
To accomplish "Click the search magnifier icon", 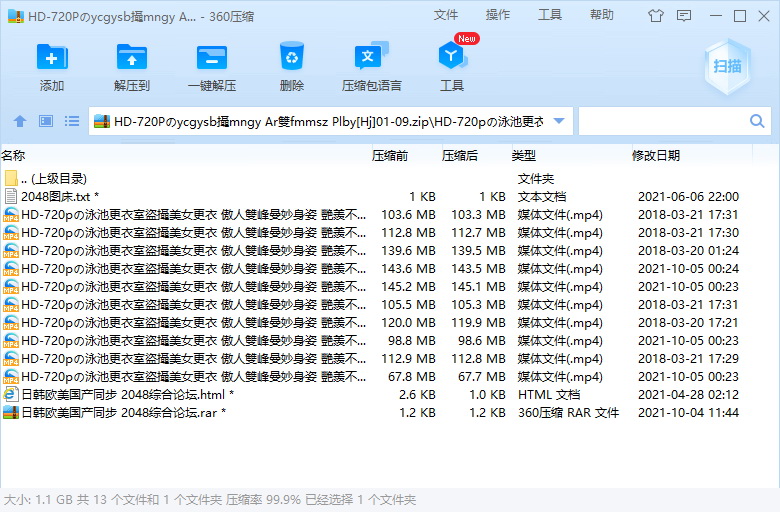I will tap(757, 121).
